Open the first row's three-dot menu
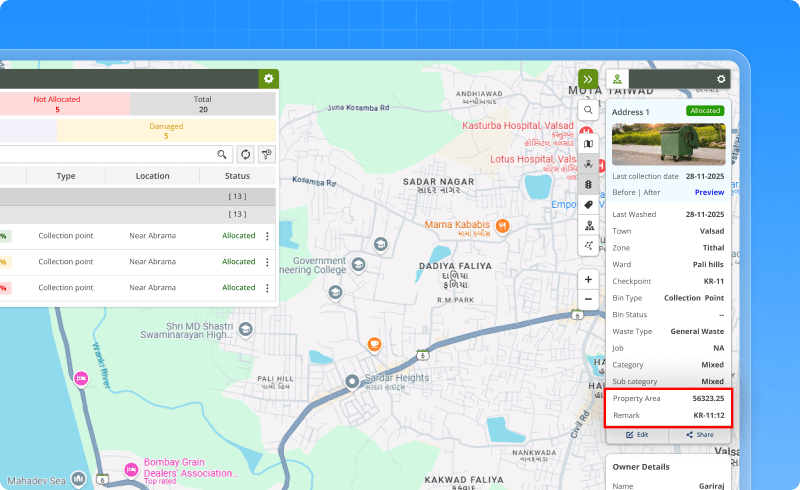Screen dimensions: 800x490 [267, 236]
